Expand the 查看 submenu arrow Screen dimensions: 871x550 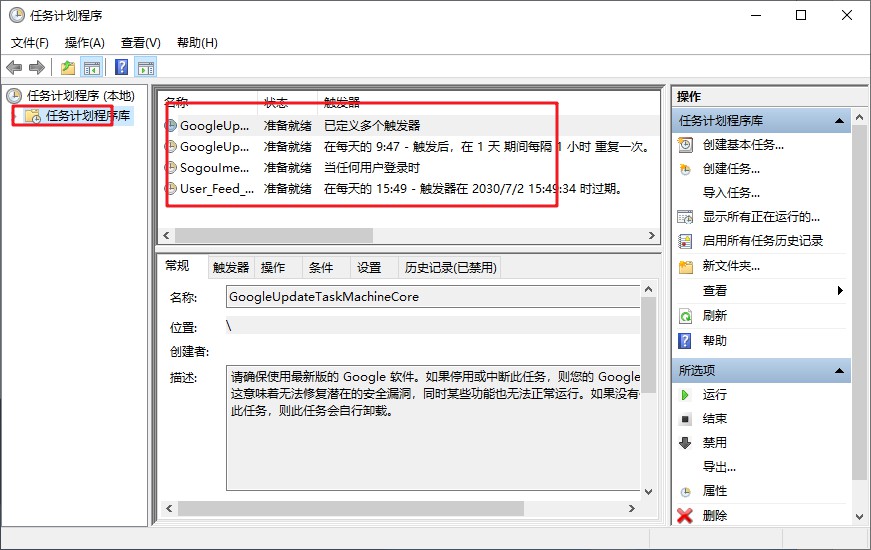(840, 291)
